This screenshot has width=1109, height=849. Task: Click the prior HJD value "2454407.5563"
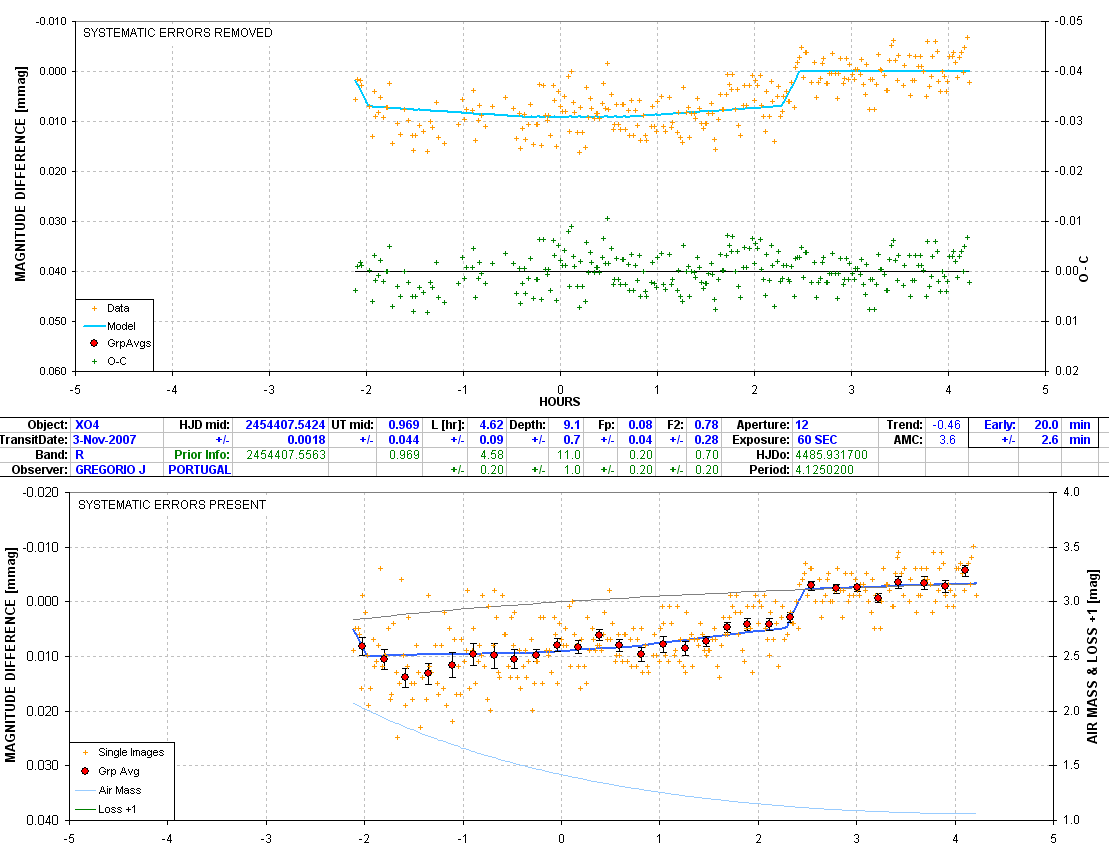click(286, 454)
